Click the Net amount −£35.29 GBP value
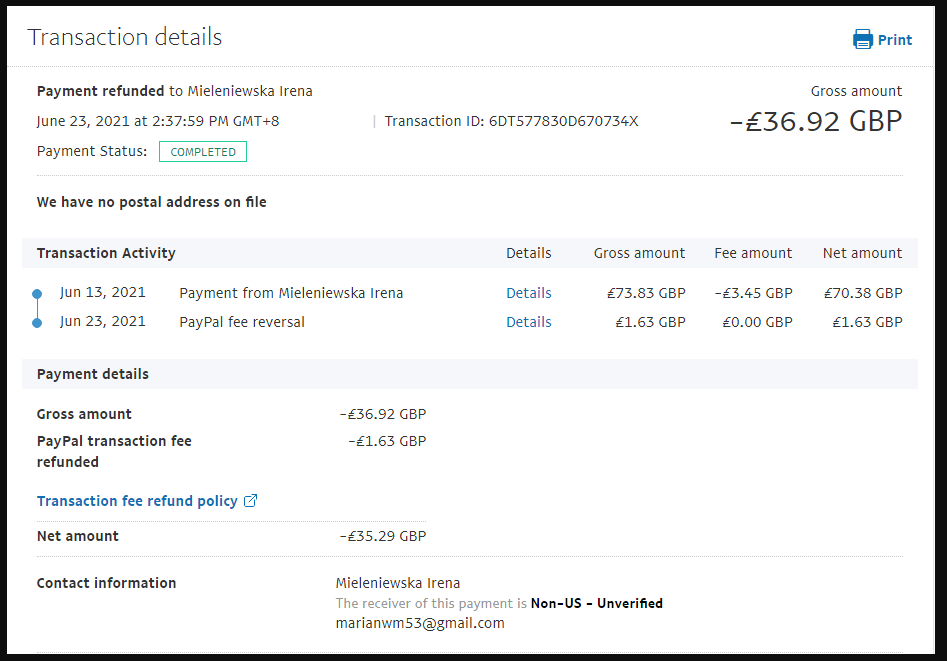This screenshot has height=661, width=947. 383,536
